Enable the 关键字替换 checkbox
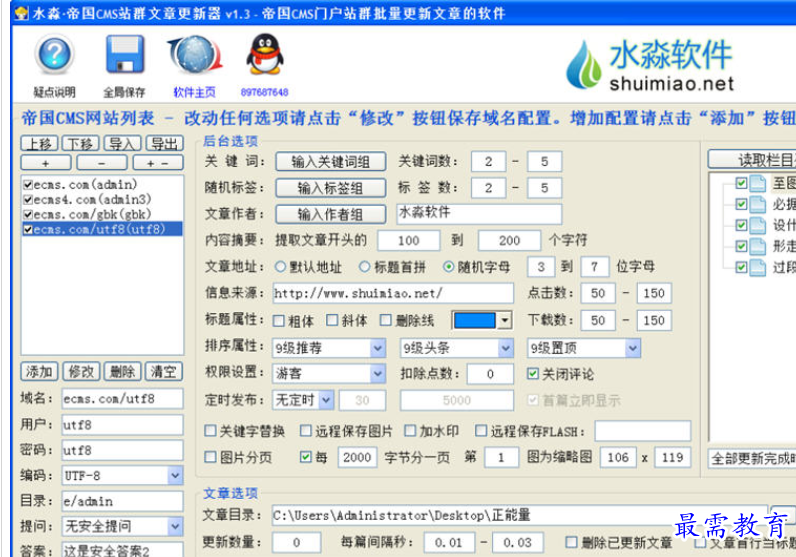This screenshot has height=557, width=796. 210,431
